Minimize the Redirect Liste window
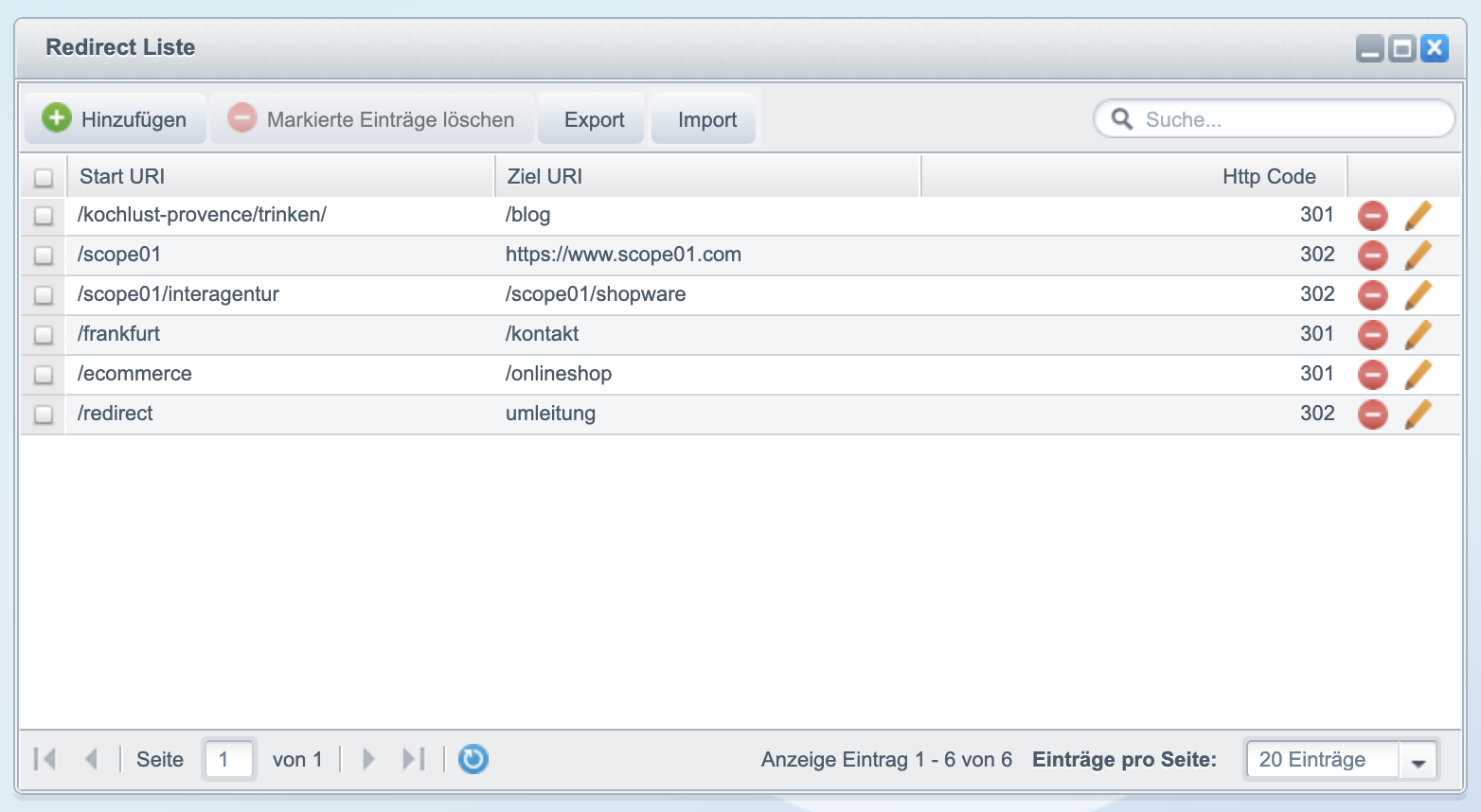The width and height of the screenshot is (1481, 812). tap(1370, 48)
